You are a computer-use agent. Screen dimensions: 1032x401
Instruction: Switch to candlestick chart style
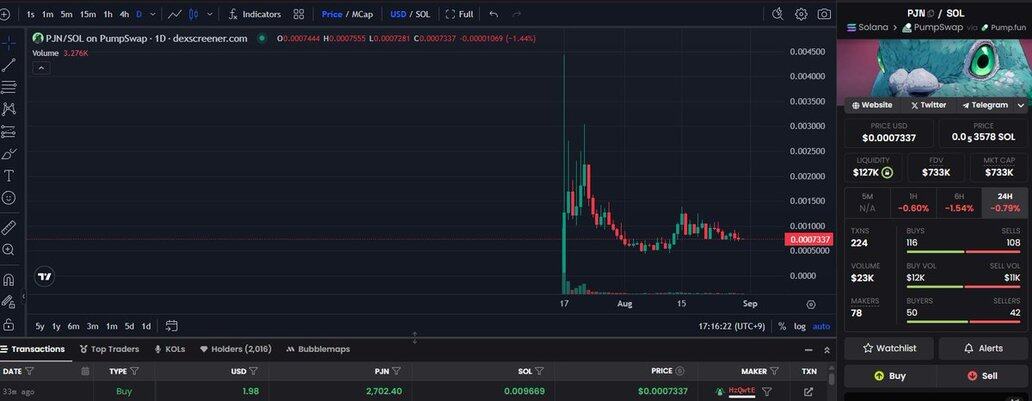[x=194, y=14]
